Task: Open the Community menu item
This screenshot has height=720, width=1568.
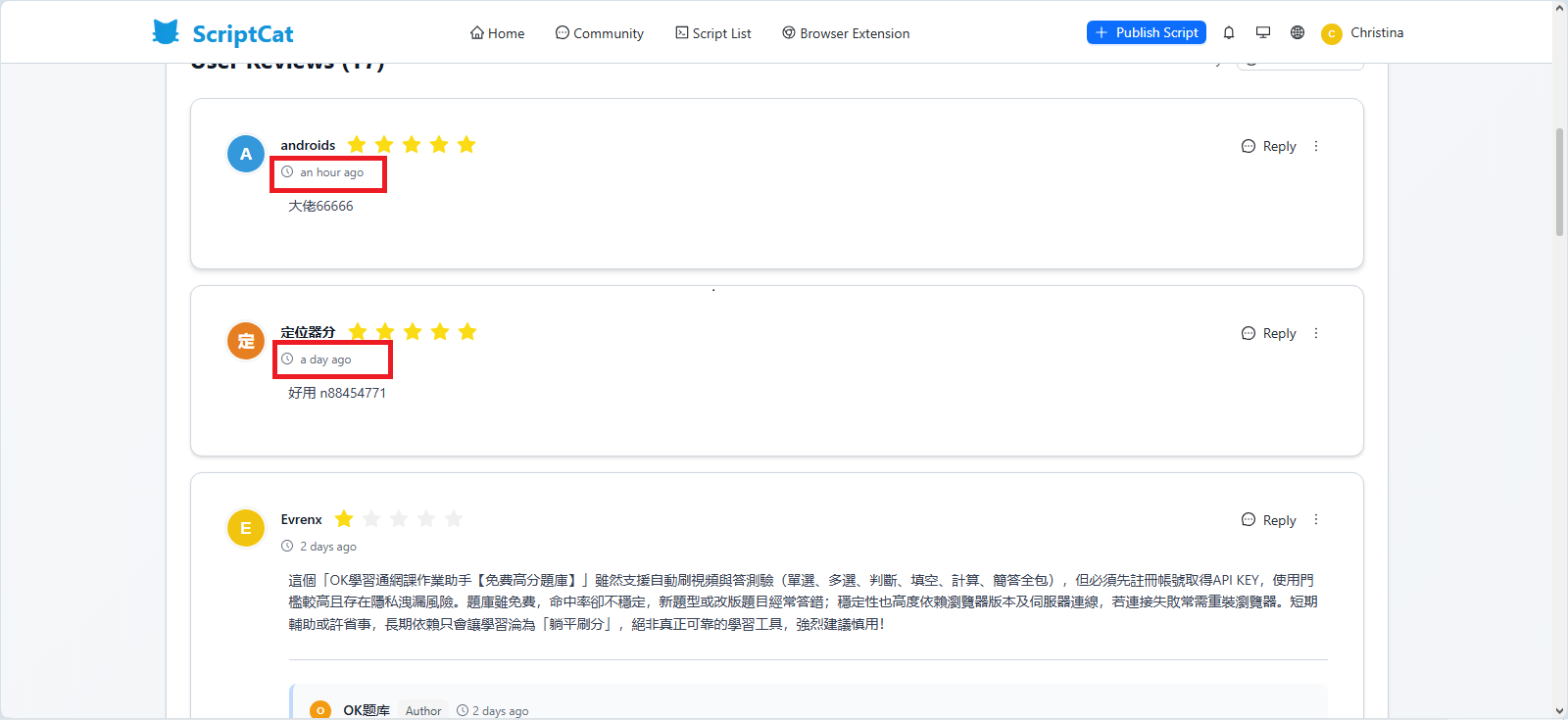Action: pos(600,33)
